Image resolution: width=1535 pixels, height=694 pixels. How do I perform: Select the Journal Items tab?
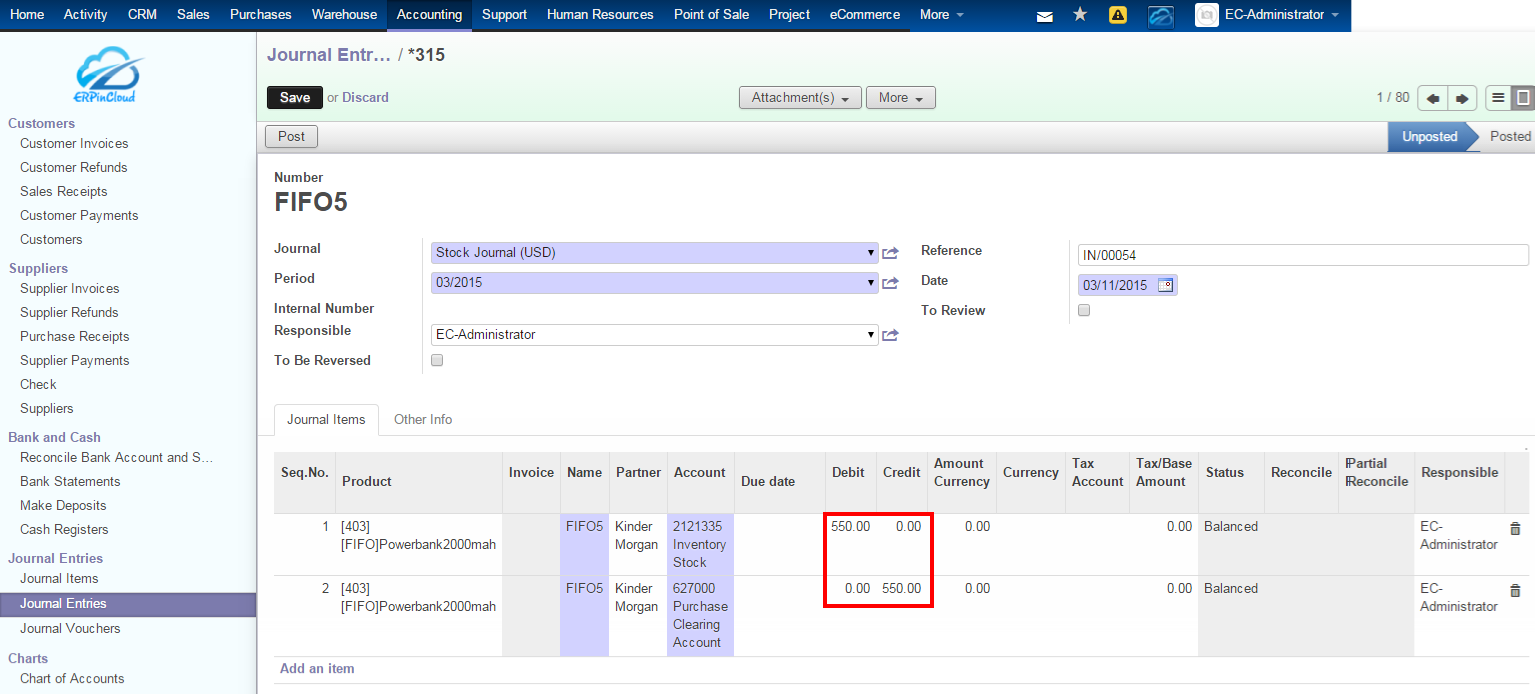326,420
